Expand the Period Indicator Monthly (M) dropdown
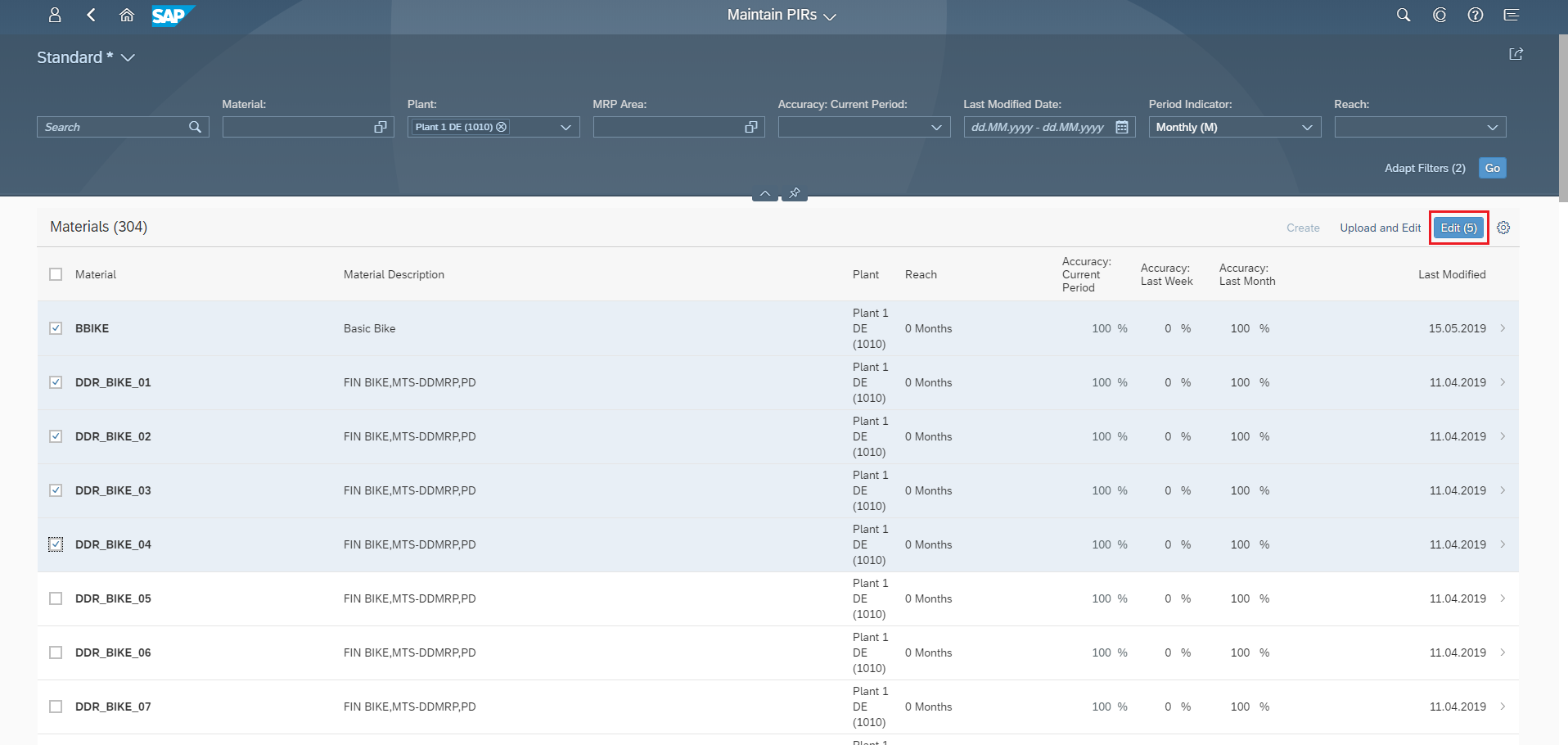 (1307, 127)
